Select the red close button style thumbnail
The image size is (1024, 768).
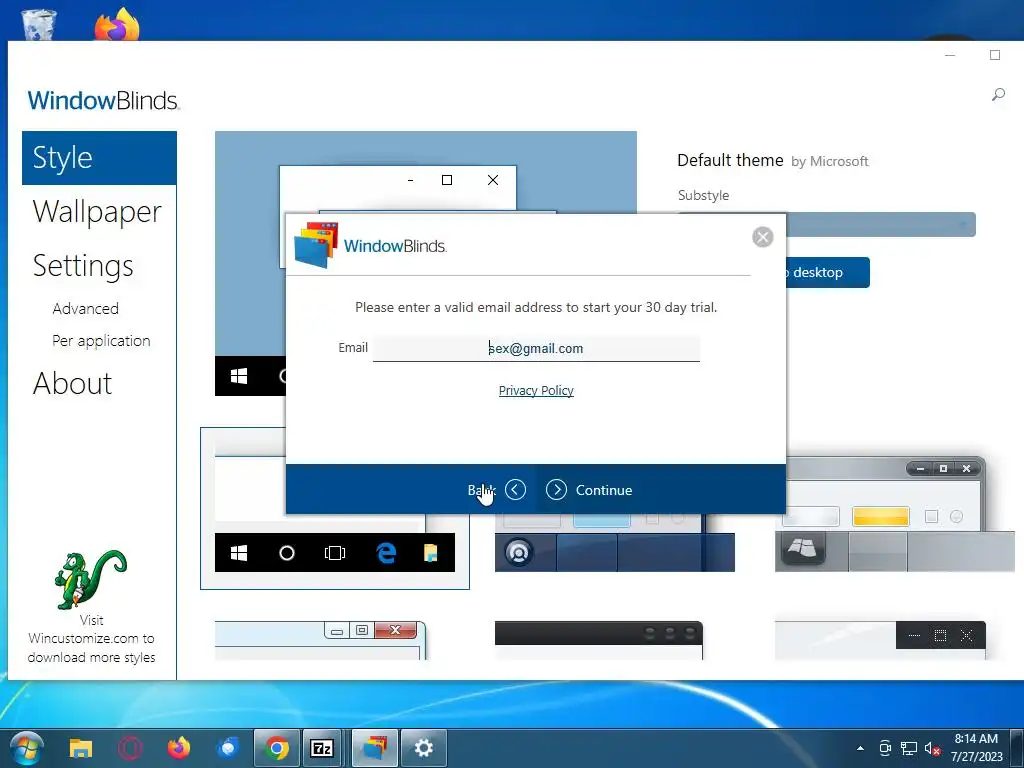(321, 641)
